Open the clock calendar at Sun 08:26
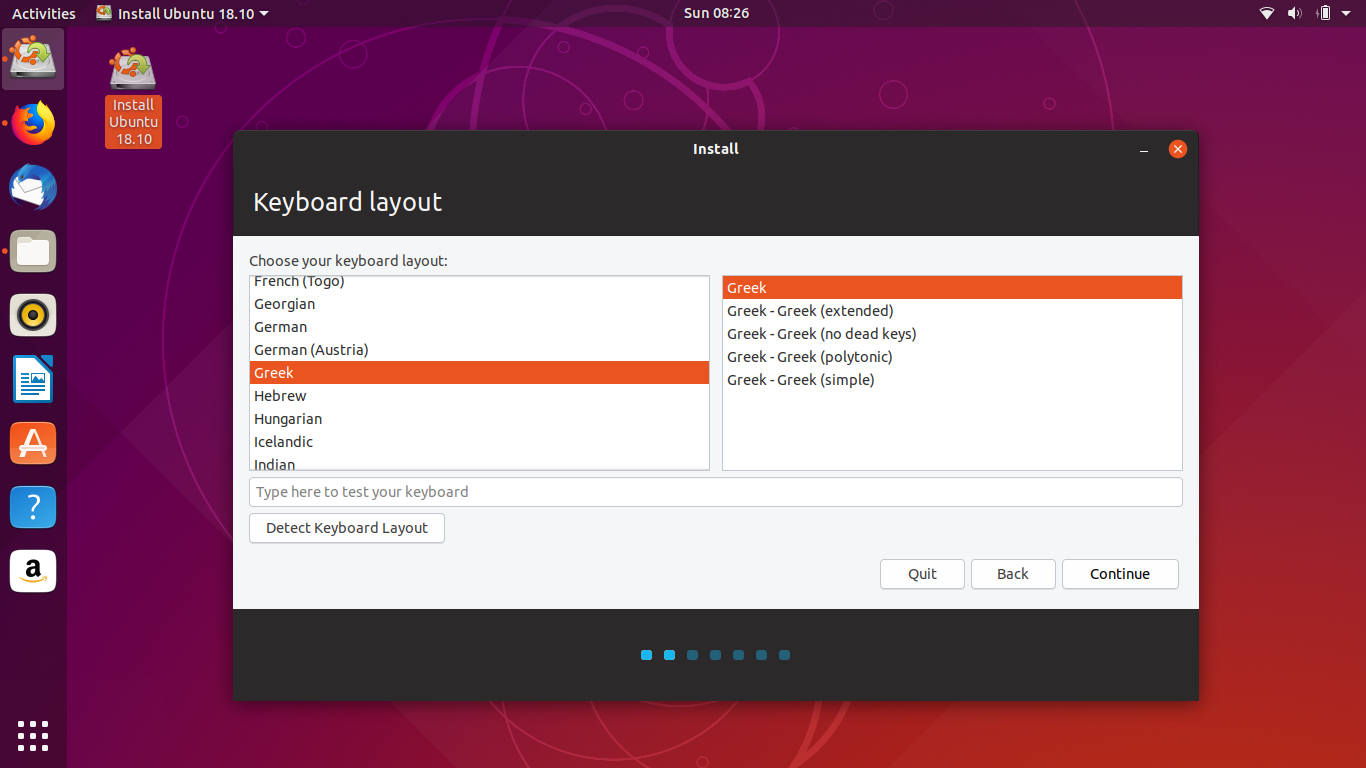 coord(716,13)
